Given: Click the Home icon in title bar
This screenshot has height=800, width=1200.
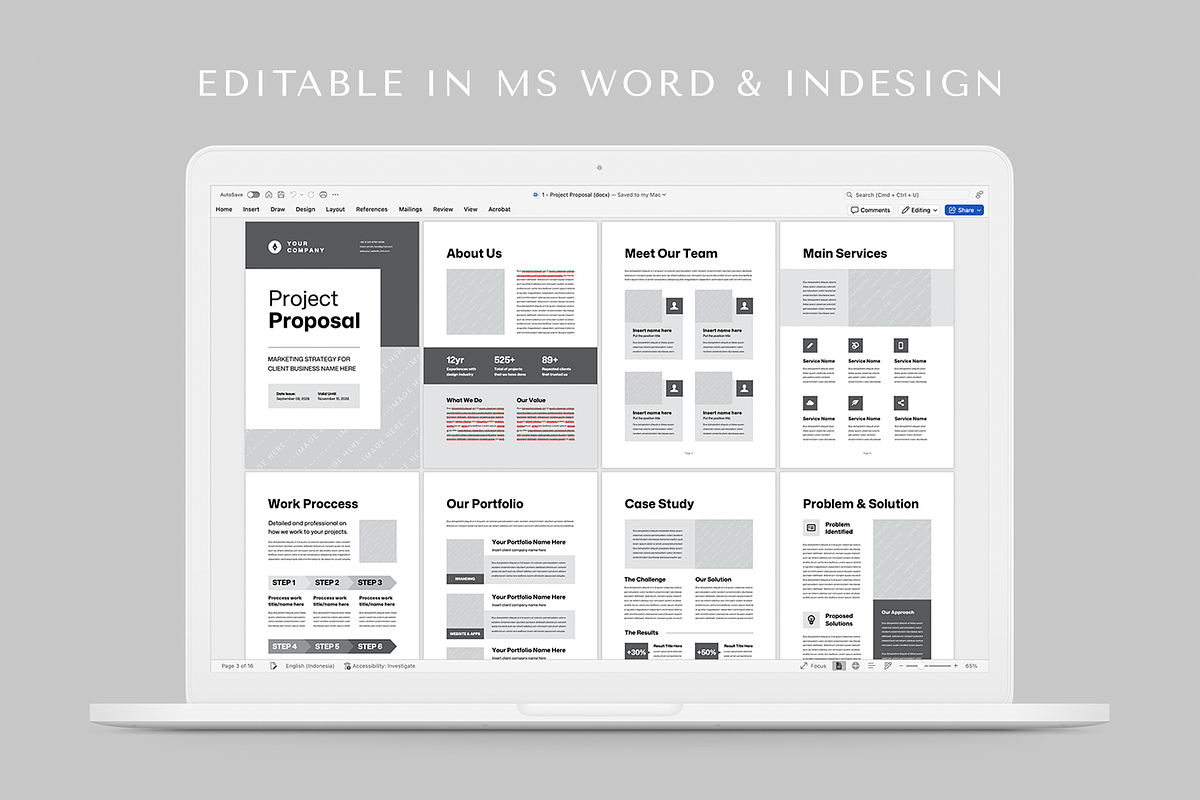Looking at the screenshot, I should tap(269, 194).
